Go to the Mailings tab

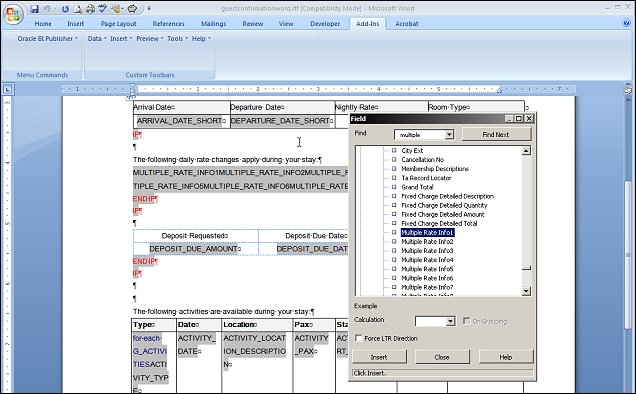click(213, 24)
